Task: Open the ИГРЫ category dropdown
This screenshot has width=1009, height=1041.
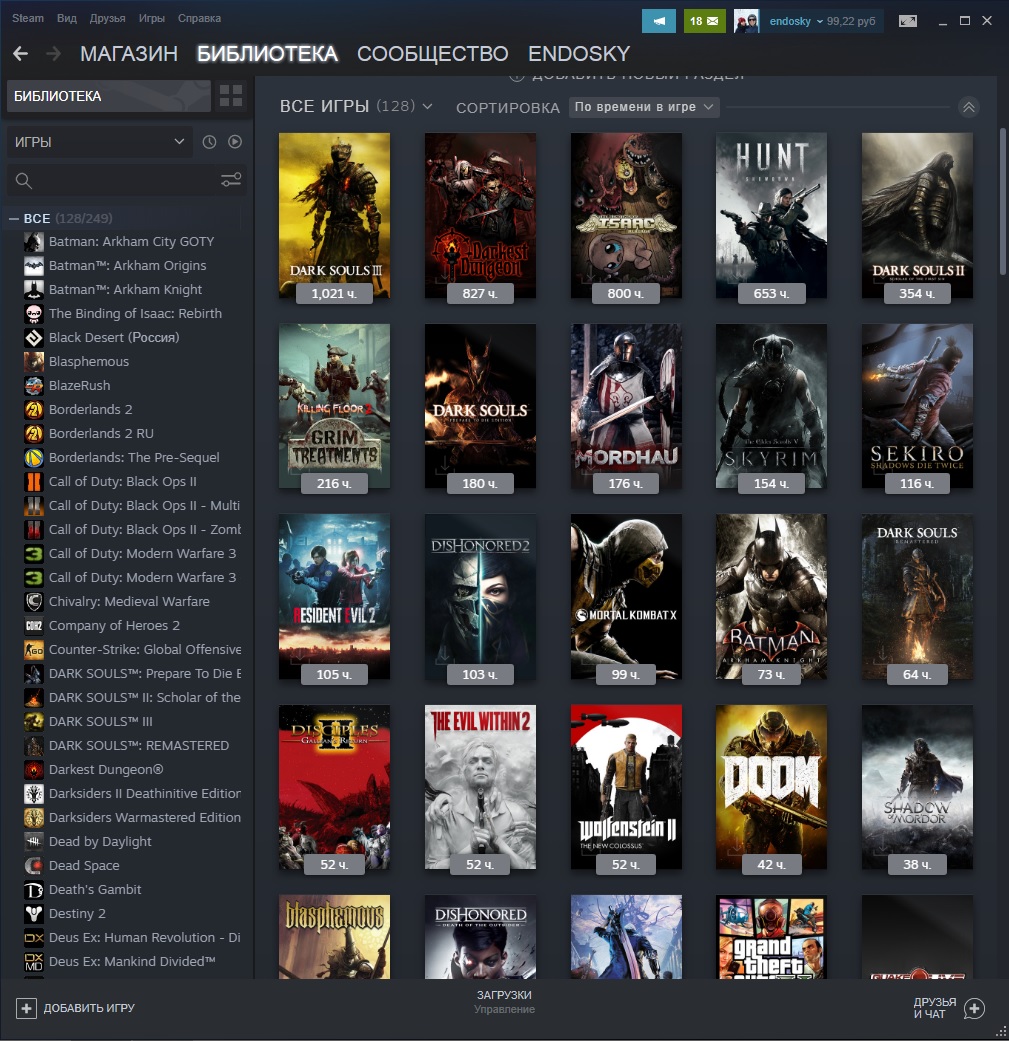Action: coord(100,142)
